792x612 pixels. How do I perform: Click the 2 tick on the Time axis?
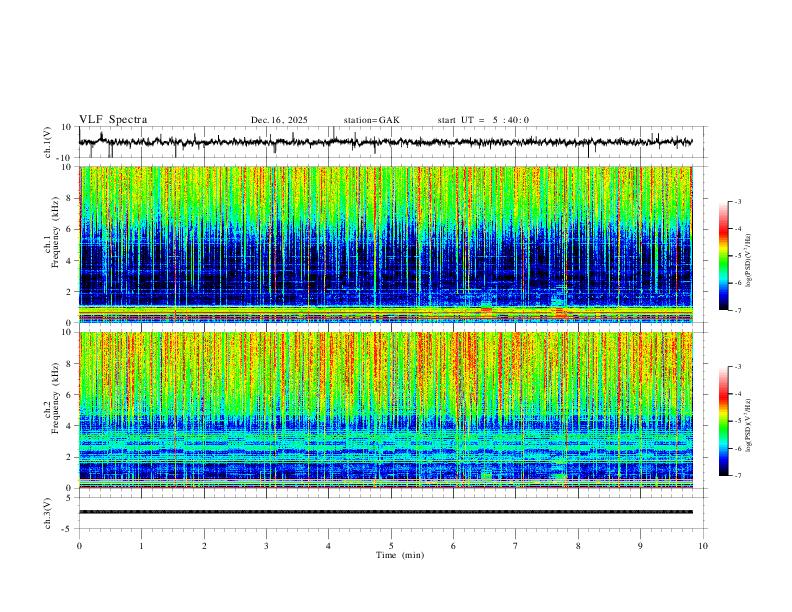tap(204, 546)
